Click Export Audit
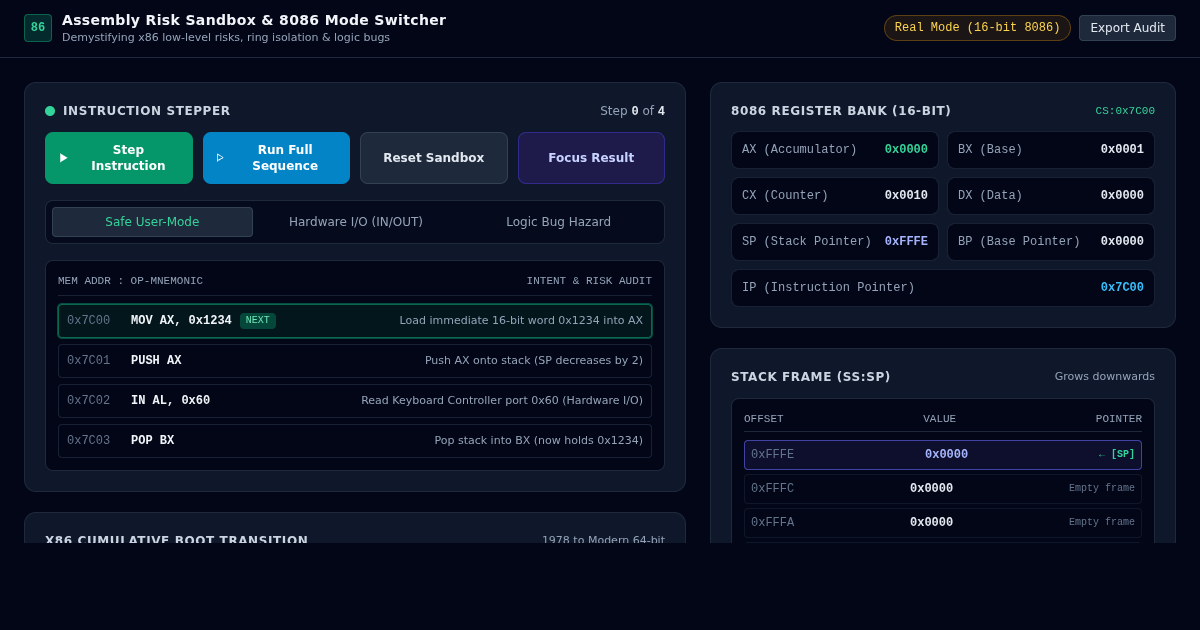This screenshot has width=1200, height=630. click(1127, 28)
